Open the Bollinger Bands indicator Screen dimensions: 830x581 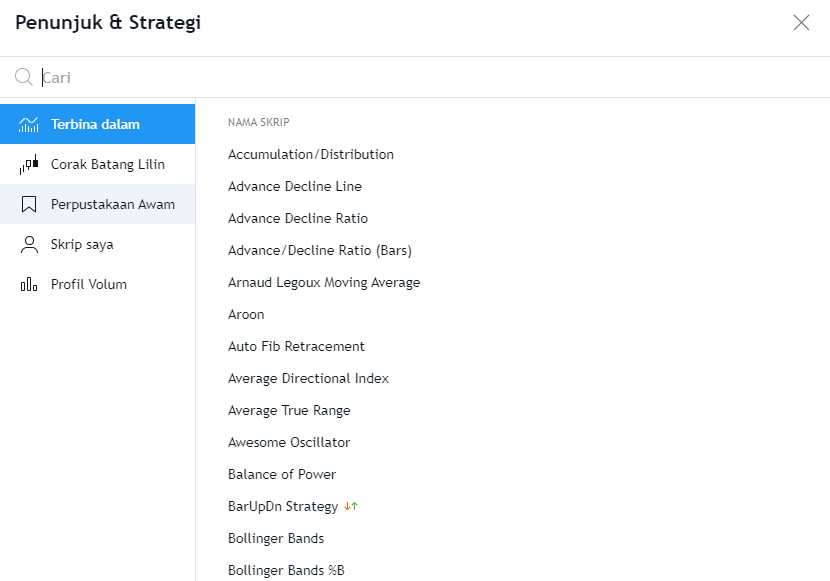276,538
